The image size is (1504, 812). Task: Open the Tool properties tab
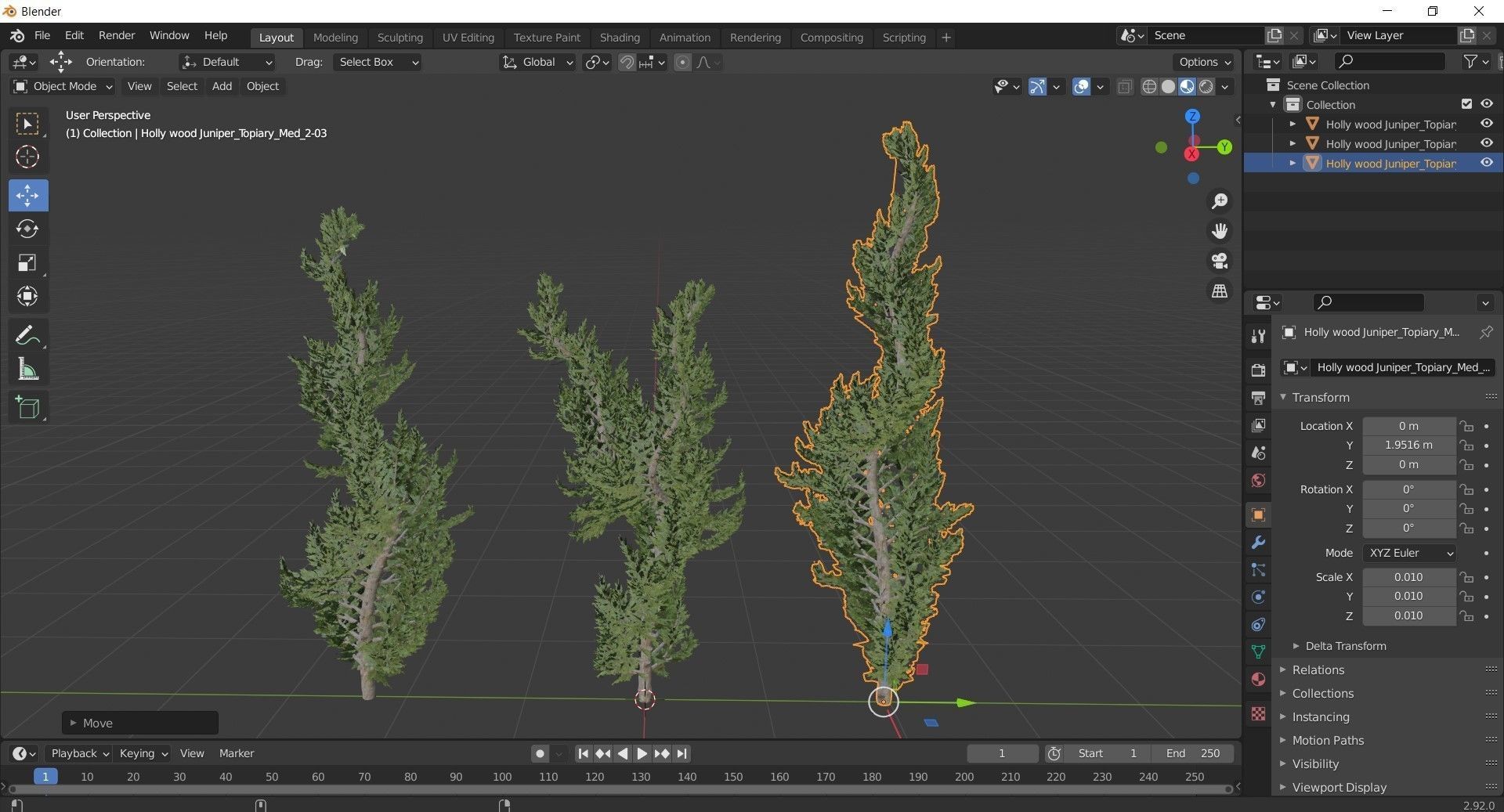pyautogui.click(x=1258, y=336)
